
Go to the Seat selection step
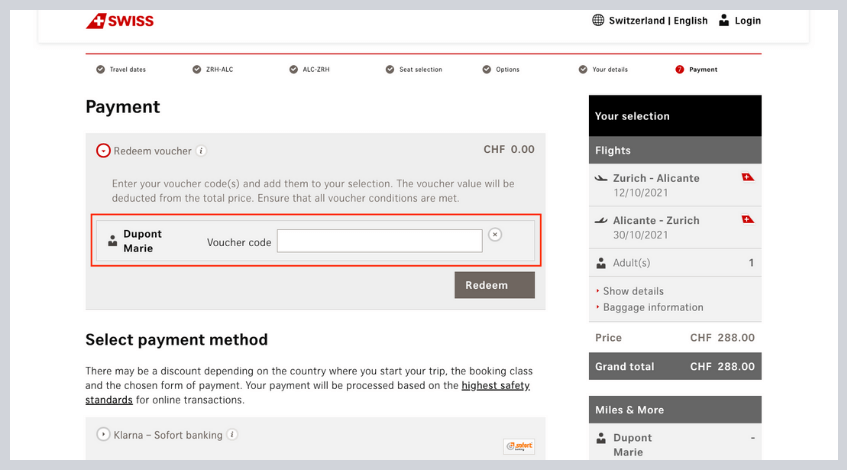click(420, 69)
